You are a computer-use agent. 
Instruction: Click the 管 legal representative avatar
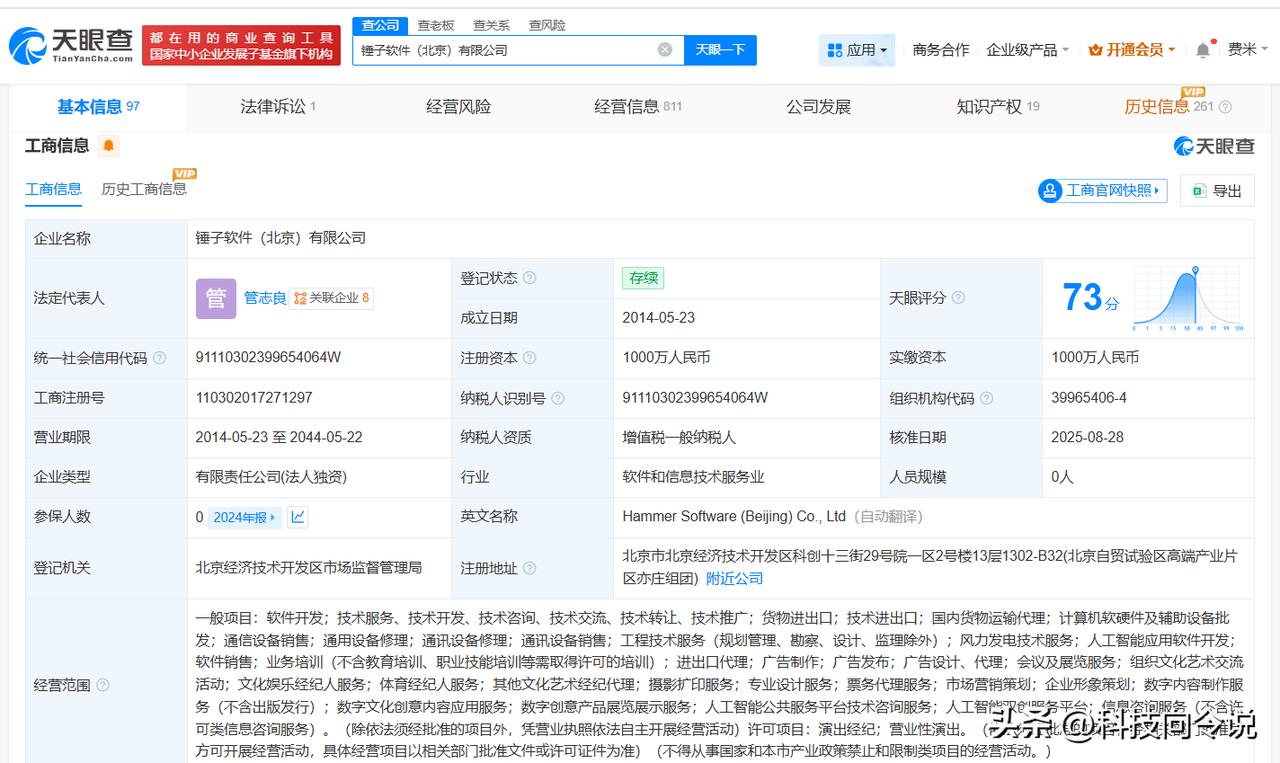click(216, 298)
